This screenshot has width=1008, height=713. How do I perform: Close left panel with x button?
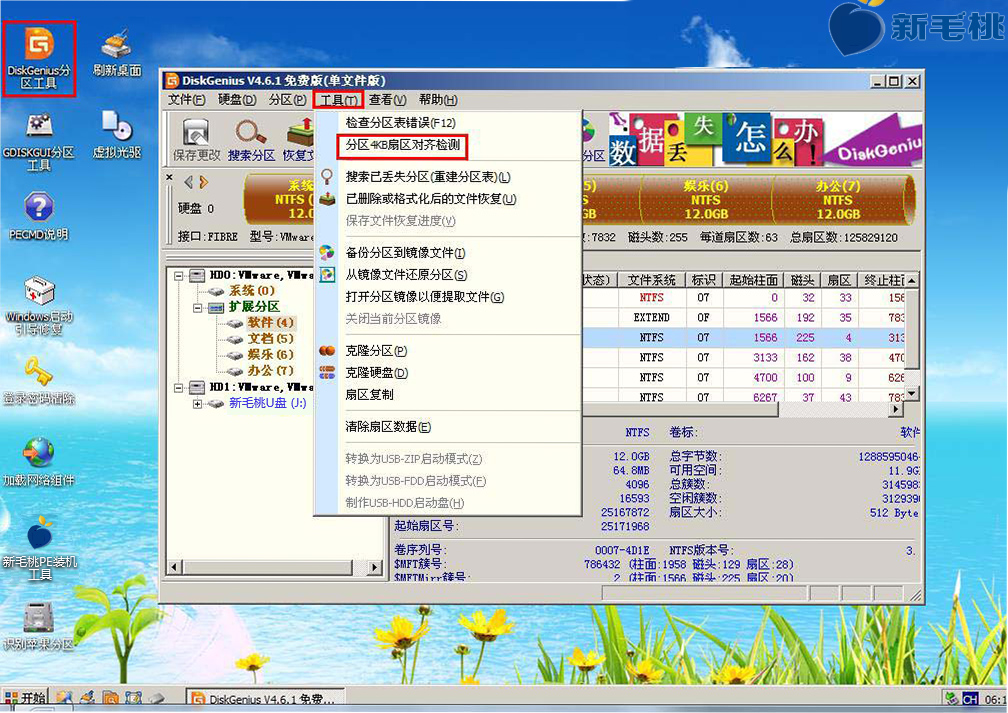pos(169,177)
